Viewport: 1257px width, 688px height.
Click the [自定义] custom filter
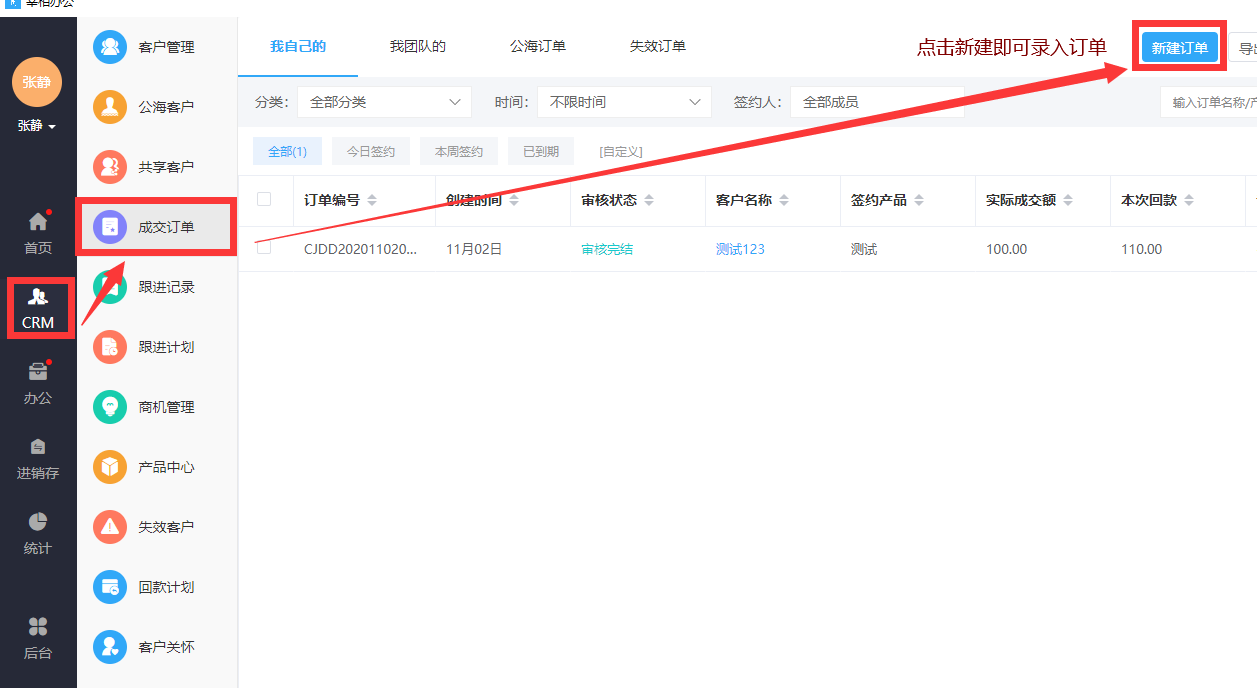point(621,152)
